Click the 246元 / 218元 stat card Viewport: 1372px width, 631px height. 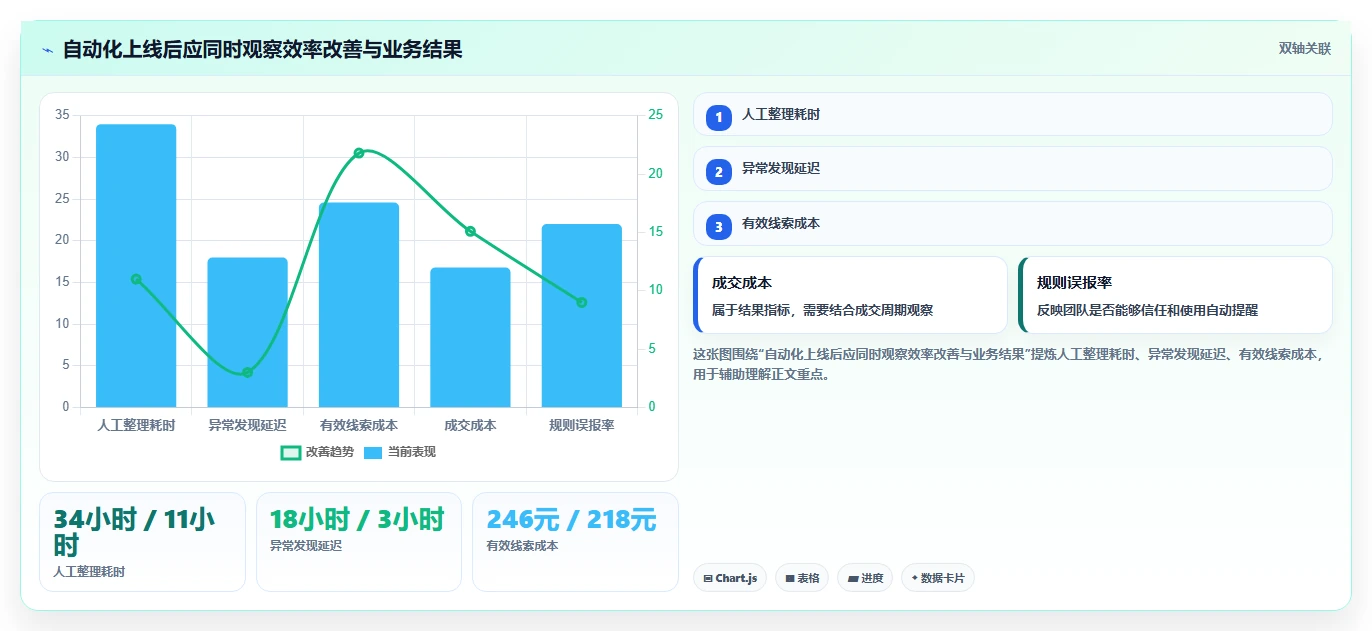[575, 542]
